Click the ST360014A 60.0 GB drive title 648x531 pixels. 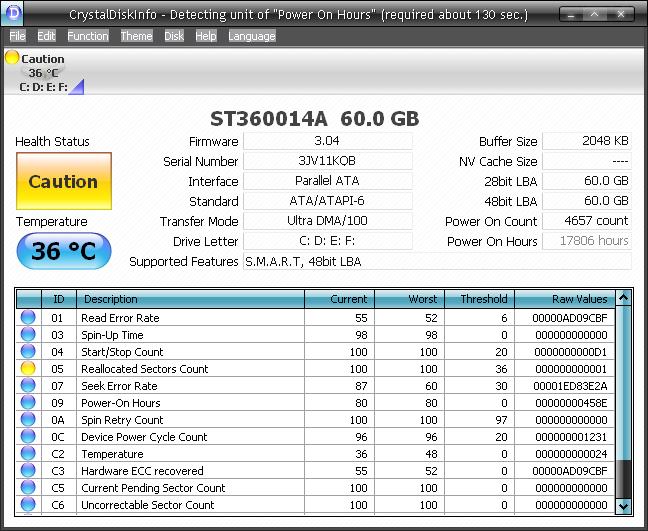coord(314,119)
